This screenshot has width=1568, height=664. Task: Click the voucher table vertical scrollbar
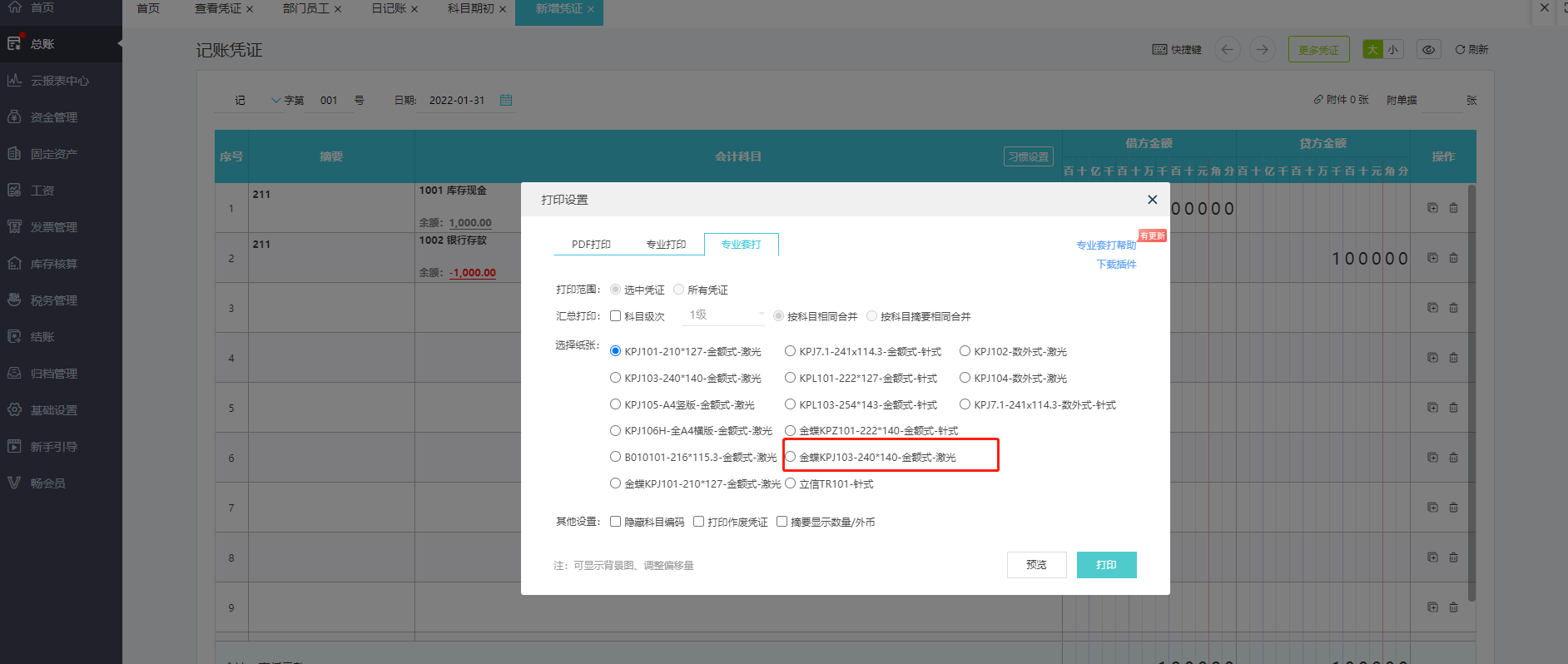(x=1471, y=391)
